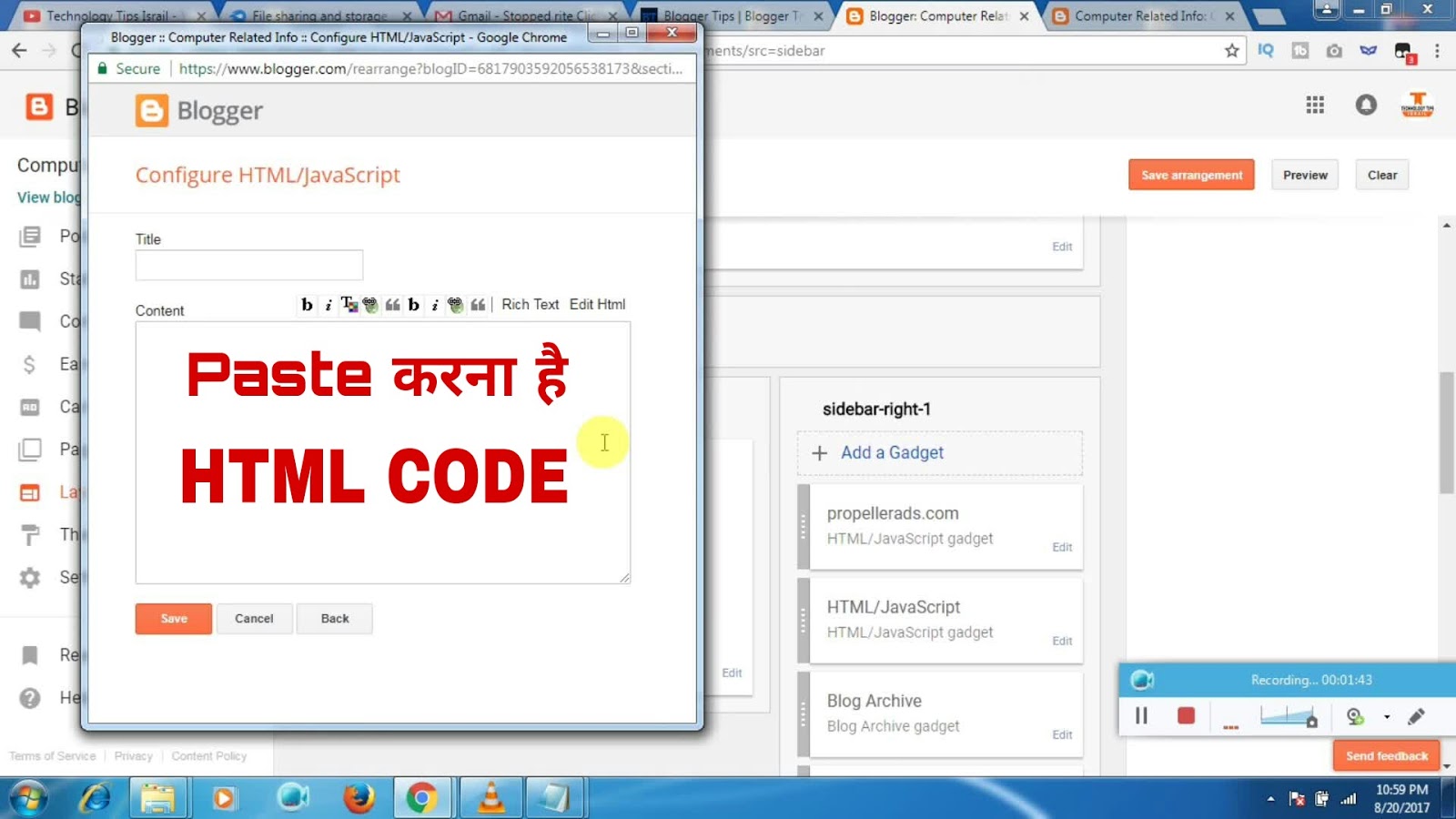
Task: Open the Help question-mark icon in sidebar
Action: coord(30,698)
